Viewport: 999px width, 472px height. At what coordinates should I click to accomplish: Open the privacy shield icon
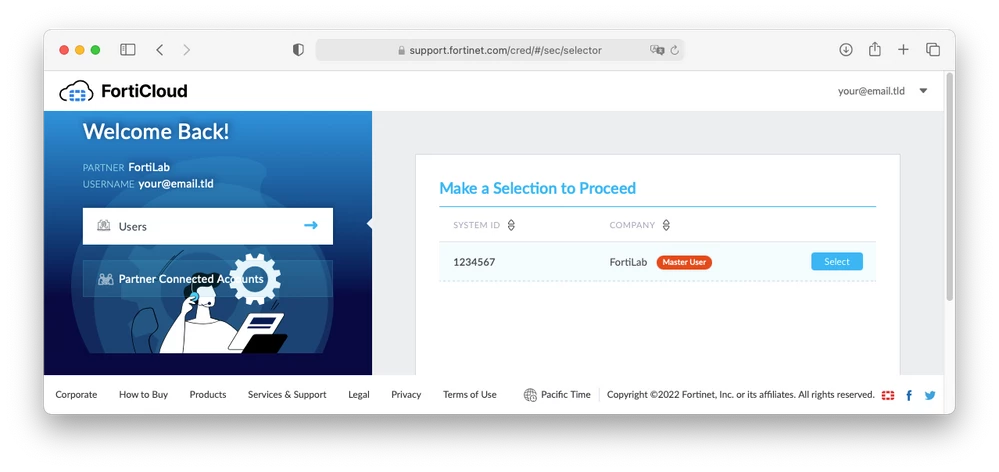(298, 50)
